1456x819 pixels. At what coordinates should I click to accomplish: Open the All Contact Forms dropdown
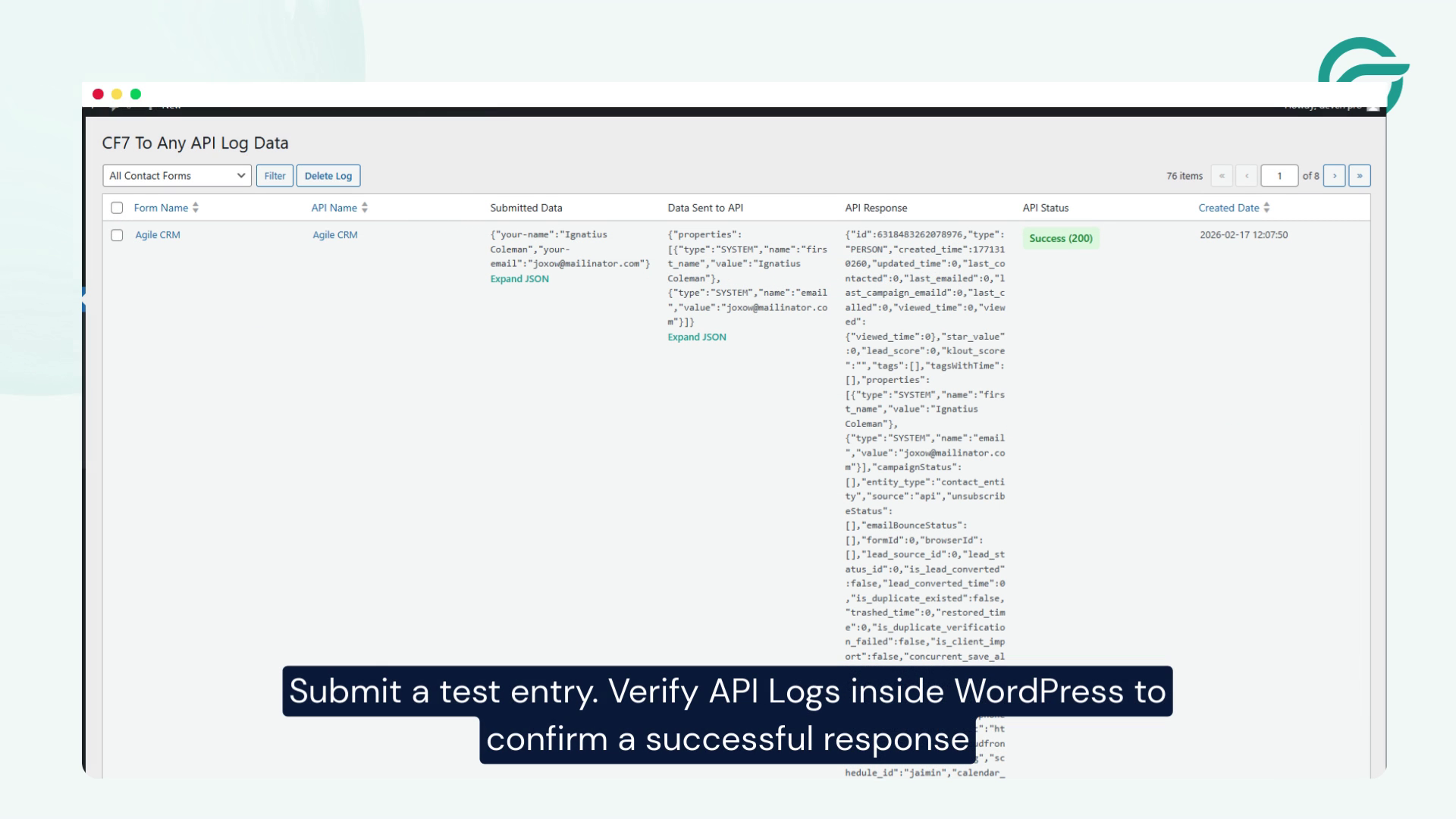pyautogui.click(x=177, y=176)
